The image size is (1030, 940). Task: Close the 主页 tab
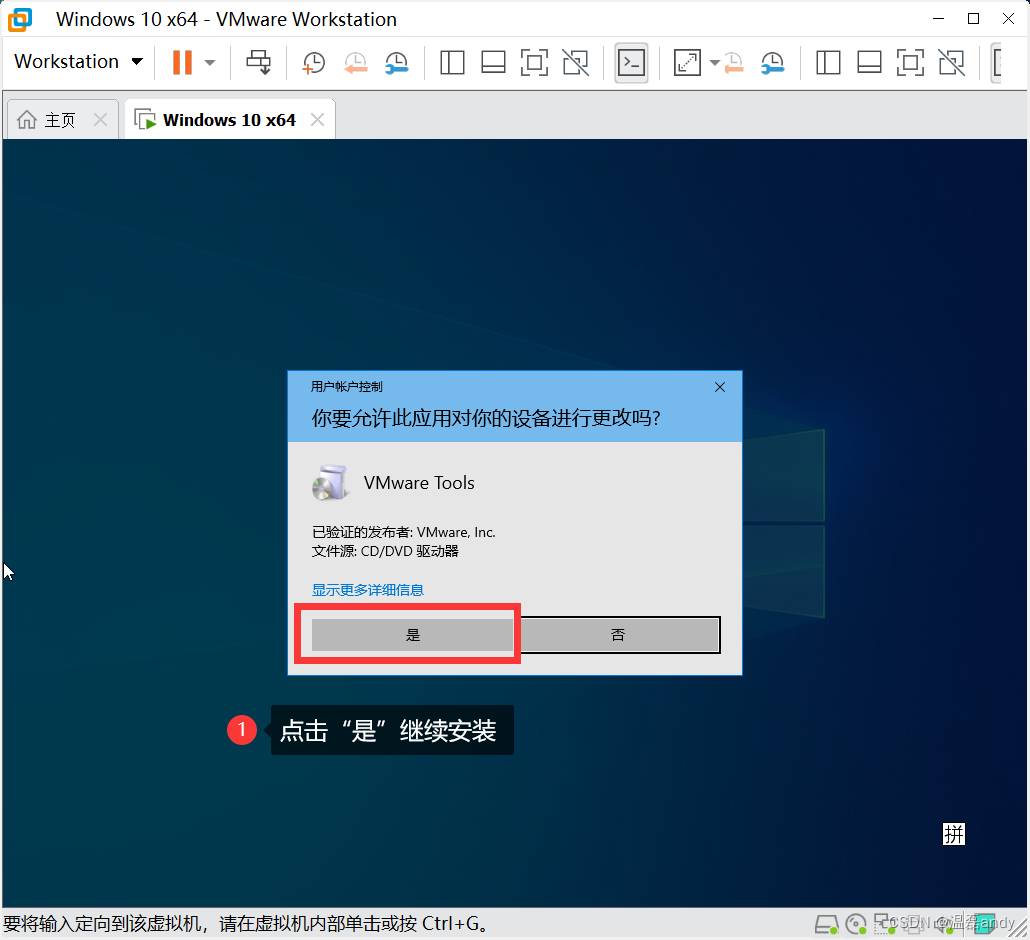(101, 120)
